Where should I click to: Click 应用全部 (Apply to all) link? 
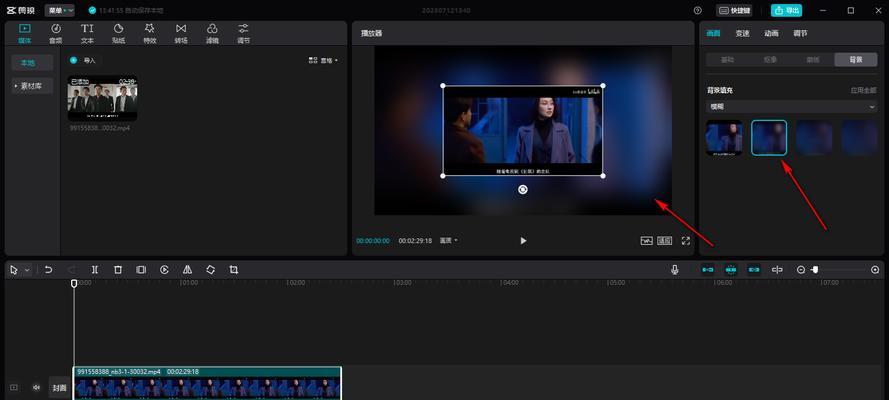tap(863, 90)
